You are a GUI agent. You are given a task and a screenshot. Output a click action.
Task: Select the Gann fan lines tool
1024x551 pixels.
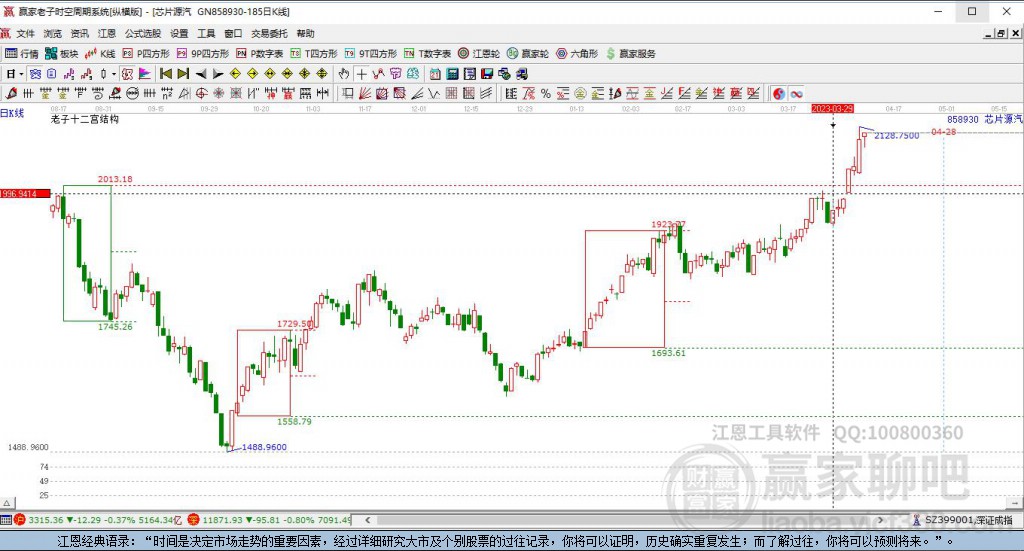click(365, 93)
